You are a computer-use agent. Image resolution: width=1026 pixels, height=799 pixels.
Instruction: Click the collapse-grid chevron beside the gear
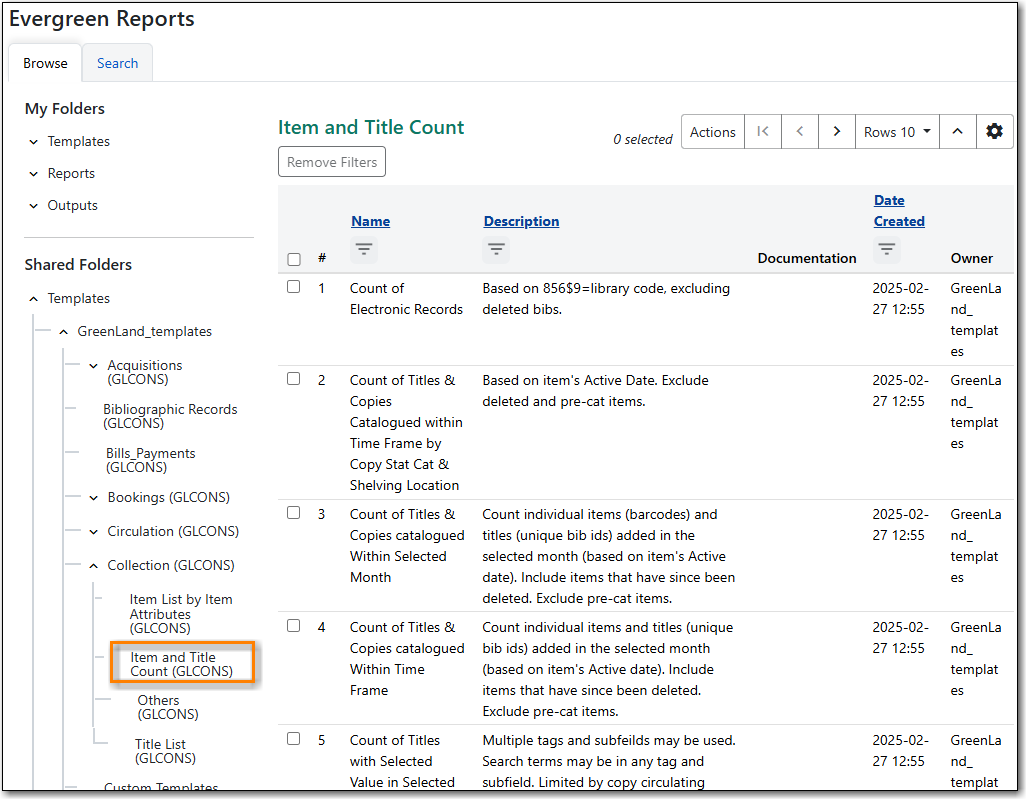coord(957,131)
